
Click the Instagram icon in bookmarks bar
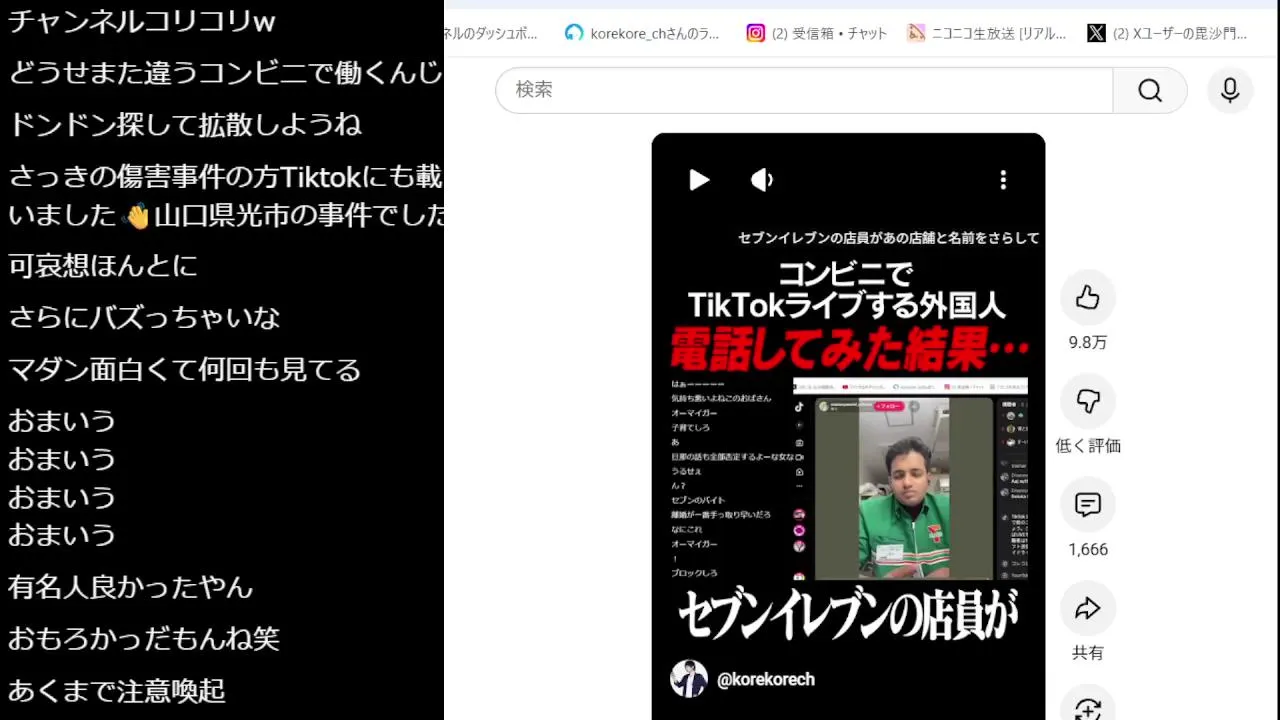click(756, 33)
